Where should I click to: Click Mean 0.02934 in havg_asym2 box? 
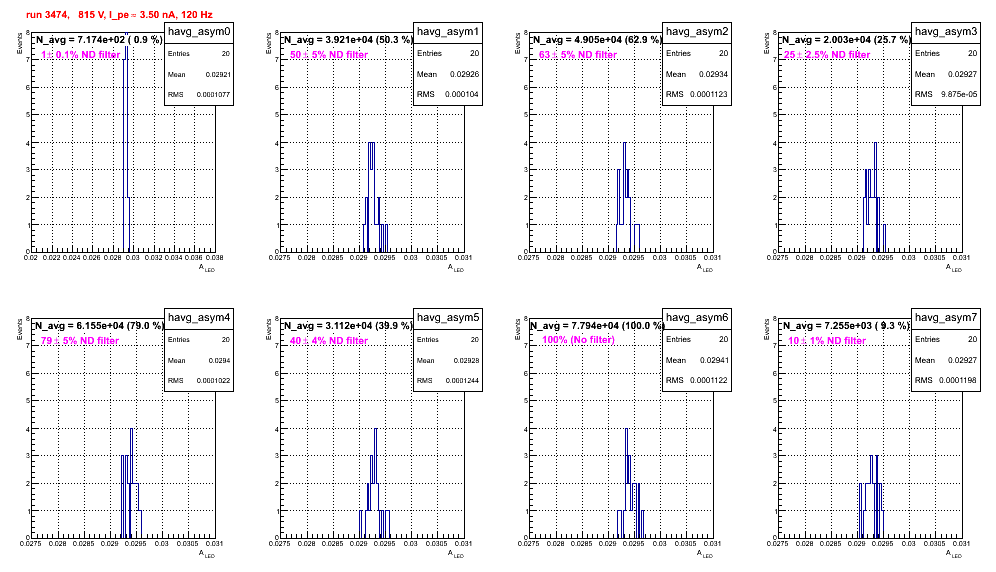[697, 74]
